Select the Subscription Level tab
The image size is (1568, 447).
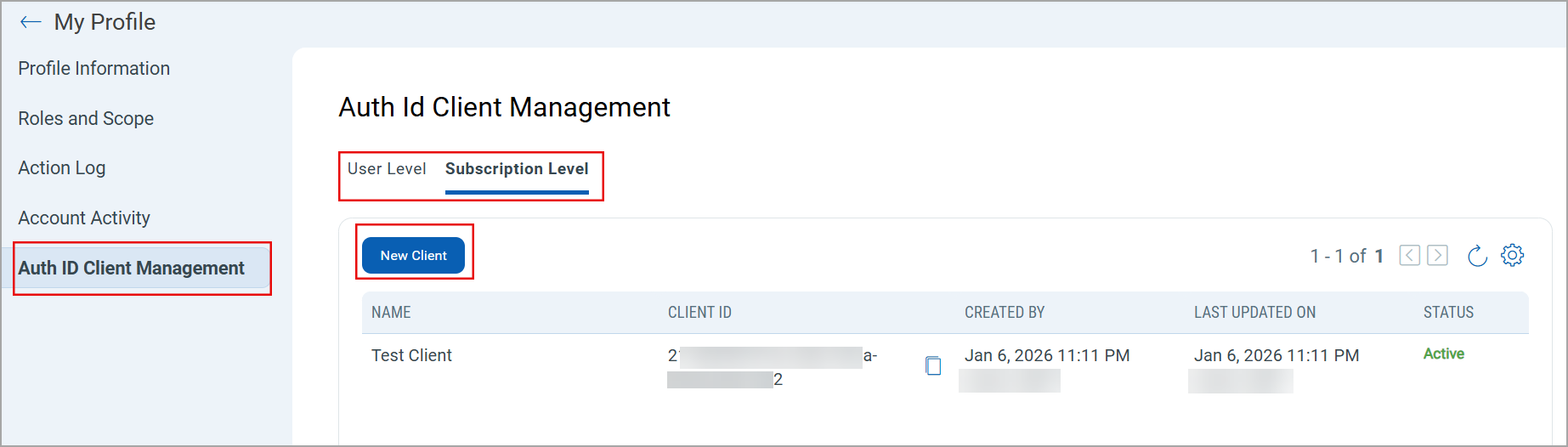point(517,169)
